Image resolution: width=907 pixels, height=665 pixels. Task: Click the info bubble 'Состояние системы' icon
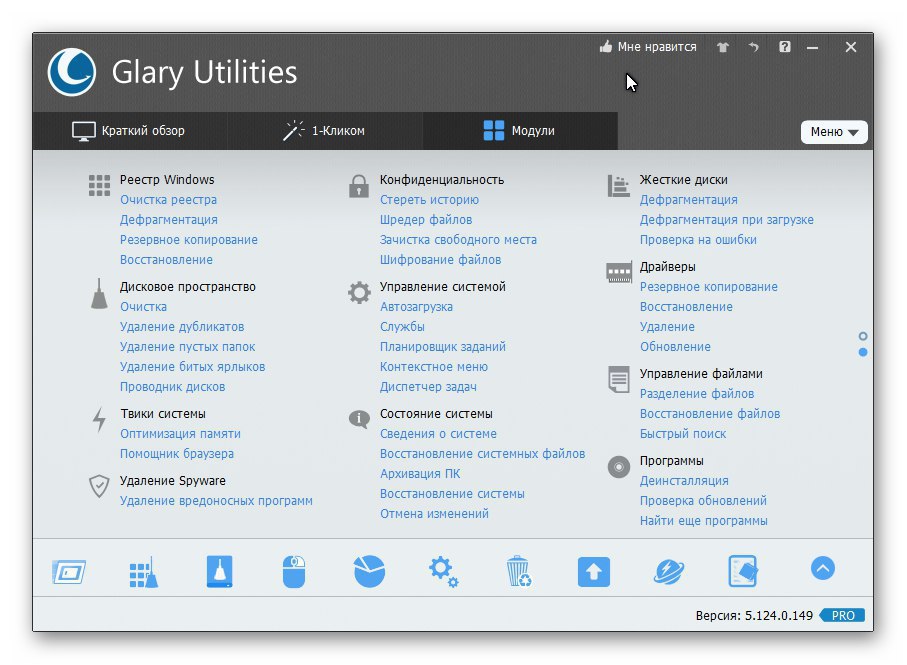point(359,419)
